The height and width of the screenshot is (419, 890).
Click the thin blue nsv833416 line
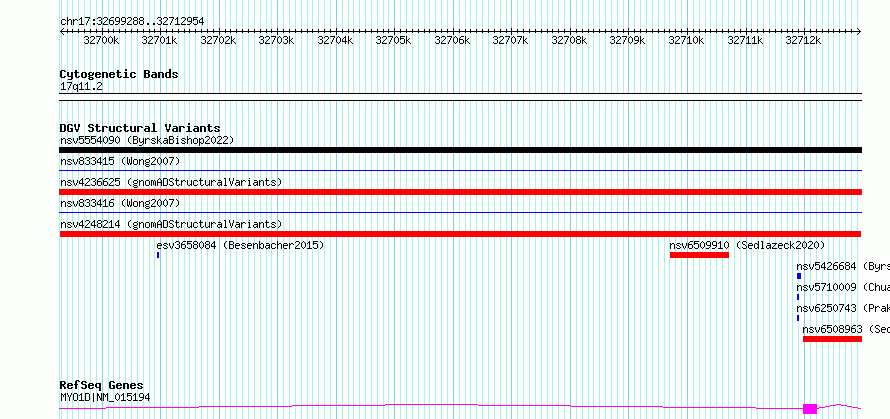pyautogui.click(x=460, y=212)
